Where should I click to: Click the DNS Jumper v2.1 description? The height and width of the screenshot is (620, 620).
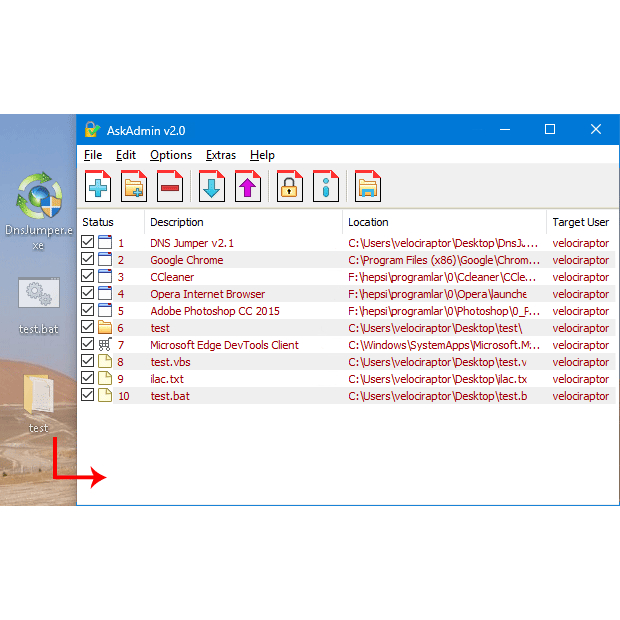pyautogui.click(x=192, y=243)
